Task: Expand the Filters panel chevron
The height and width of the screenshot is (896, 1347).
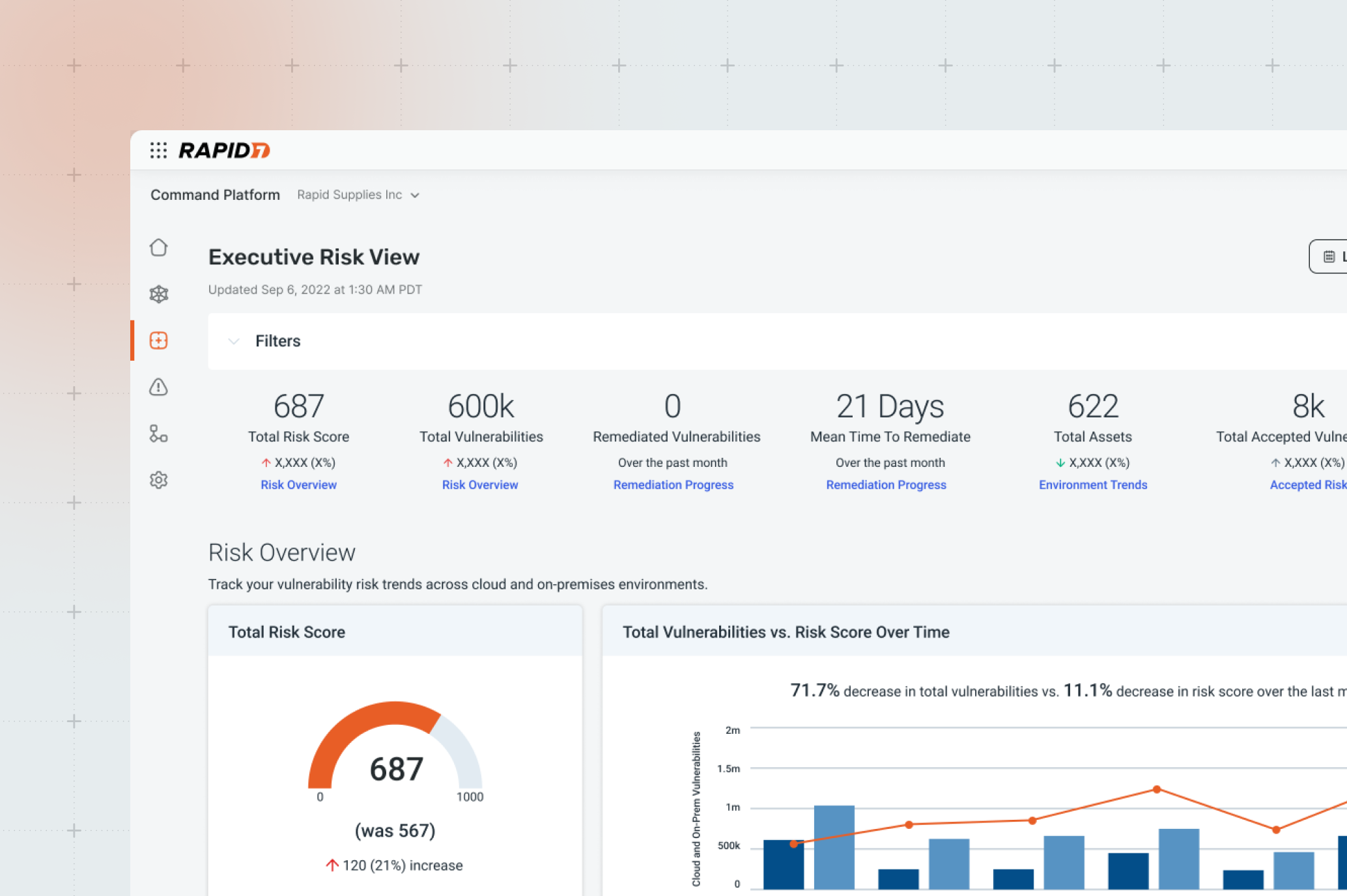Action: click(x=234, y=341)
